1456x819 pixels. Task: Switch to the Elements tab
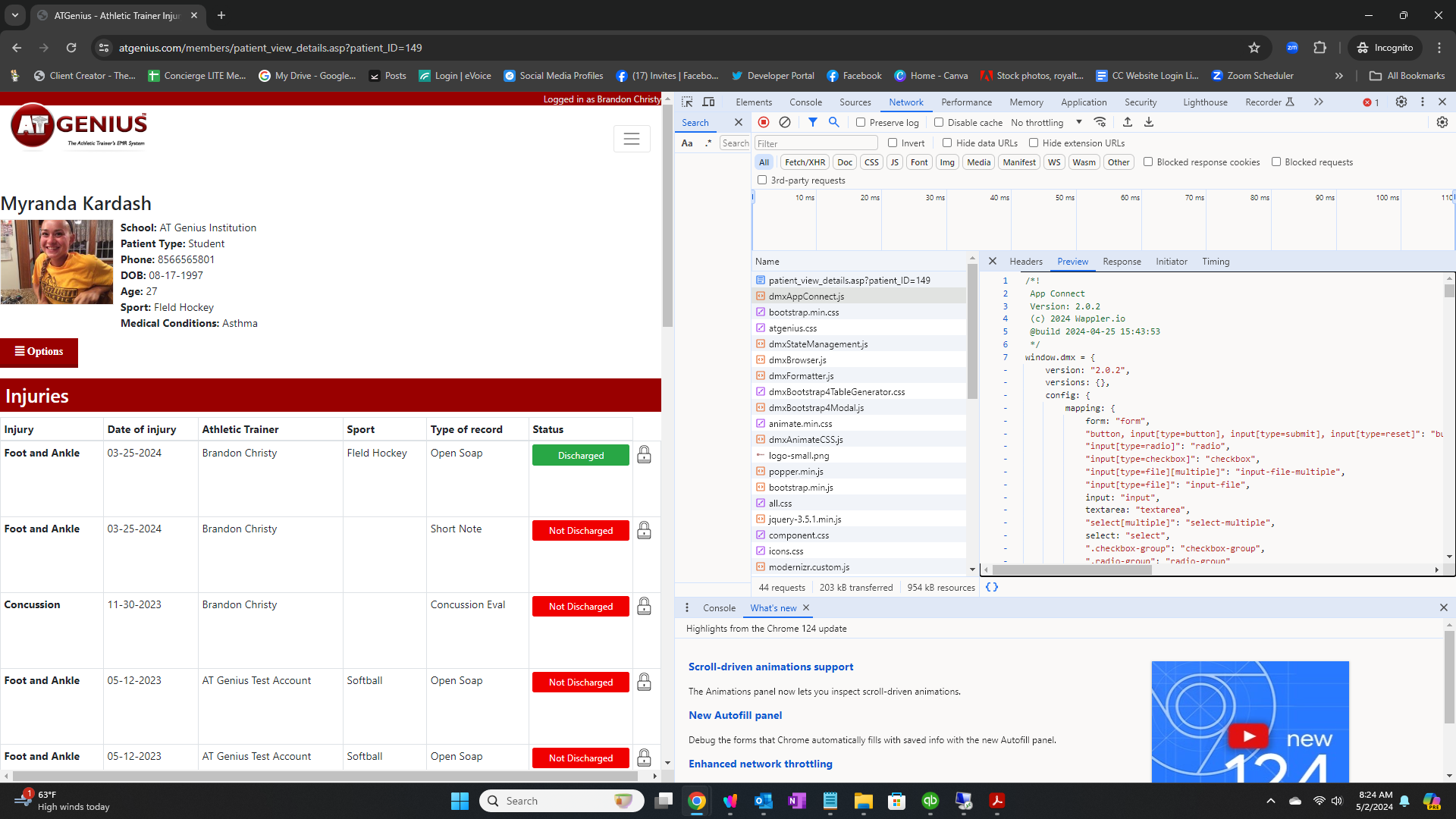pyautogui.click(x=754, y=102)
